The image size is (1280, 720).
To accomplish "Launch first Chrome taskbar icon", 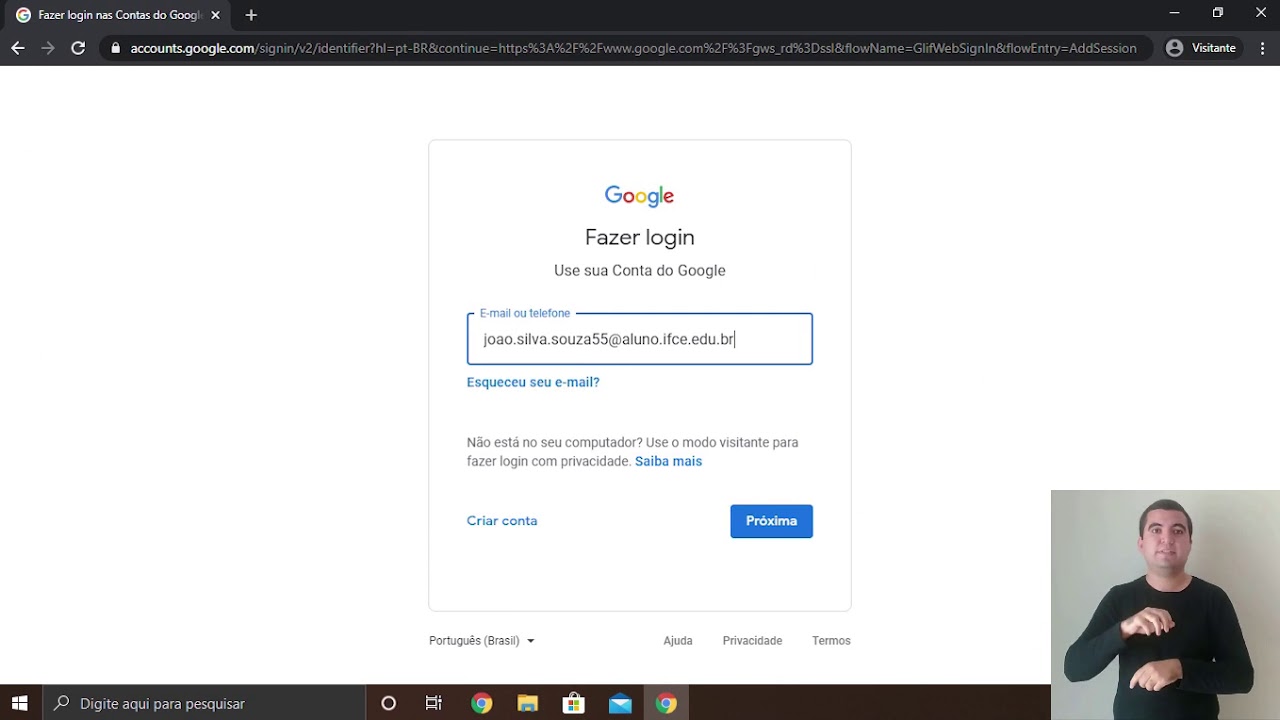I will 482,703.
